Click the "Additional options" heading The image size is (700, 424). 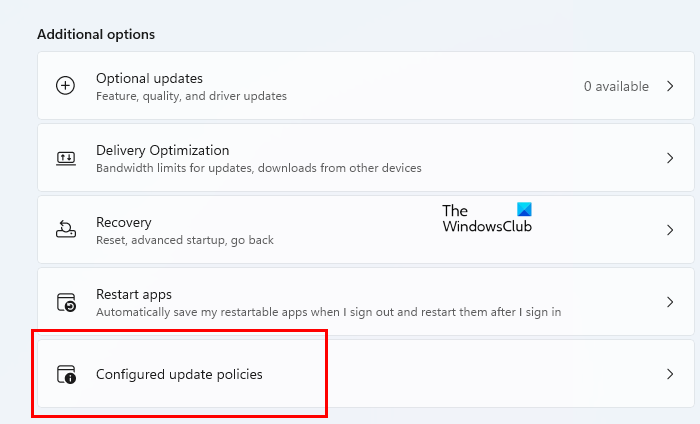click(96, 34)
